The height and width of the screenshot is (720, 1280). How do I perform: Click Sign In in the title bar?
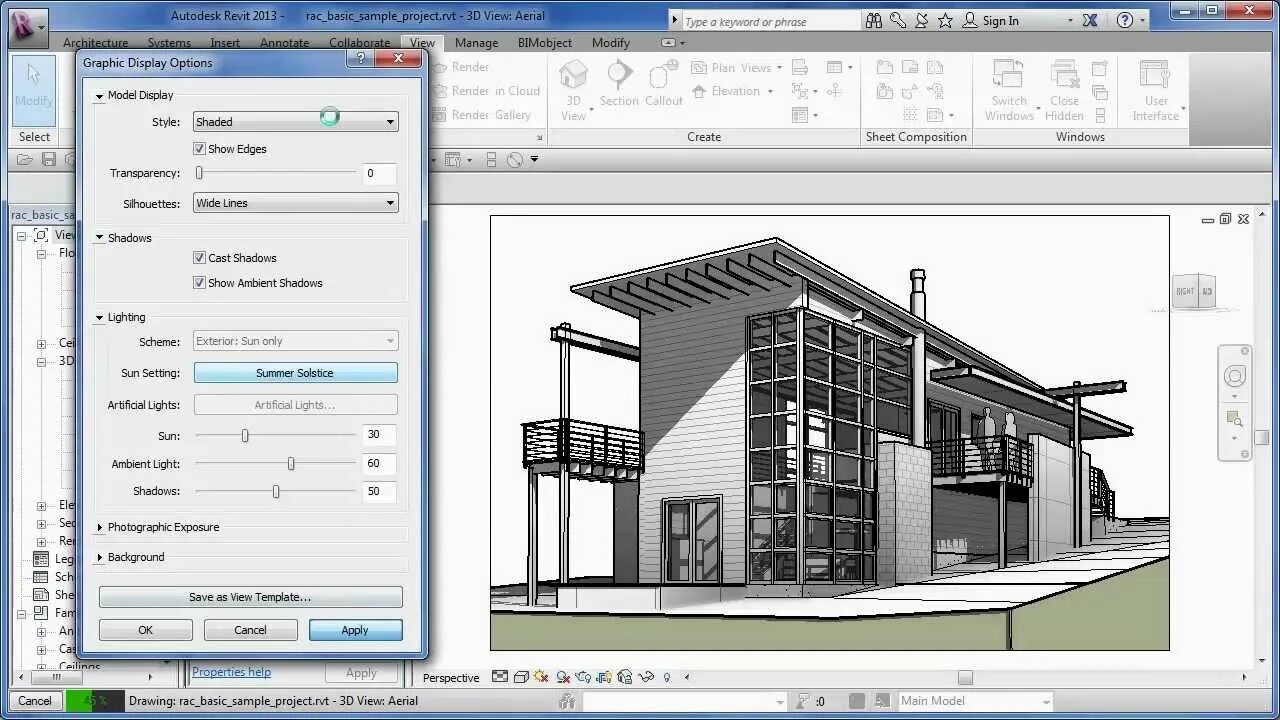coord(1001,20)
